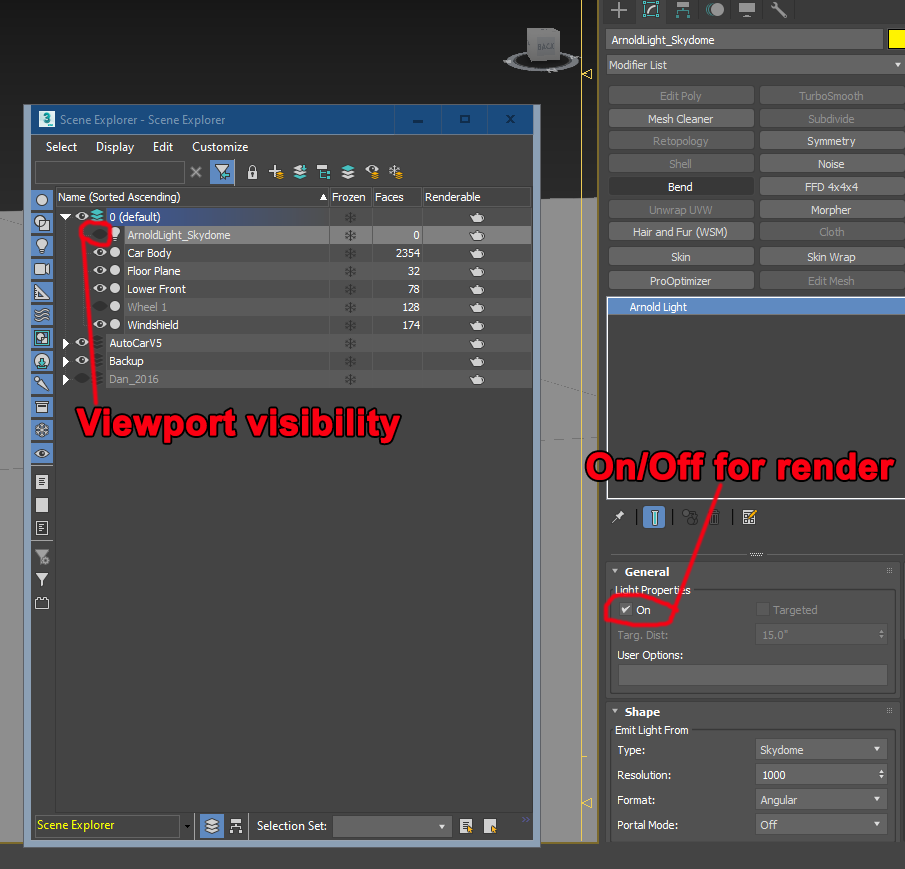
Task: Click the ProOptimizer button
Action: [680, 281]
